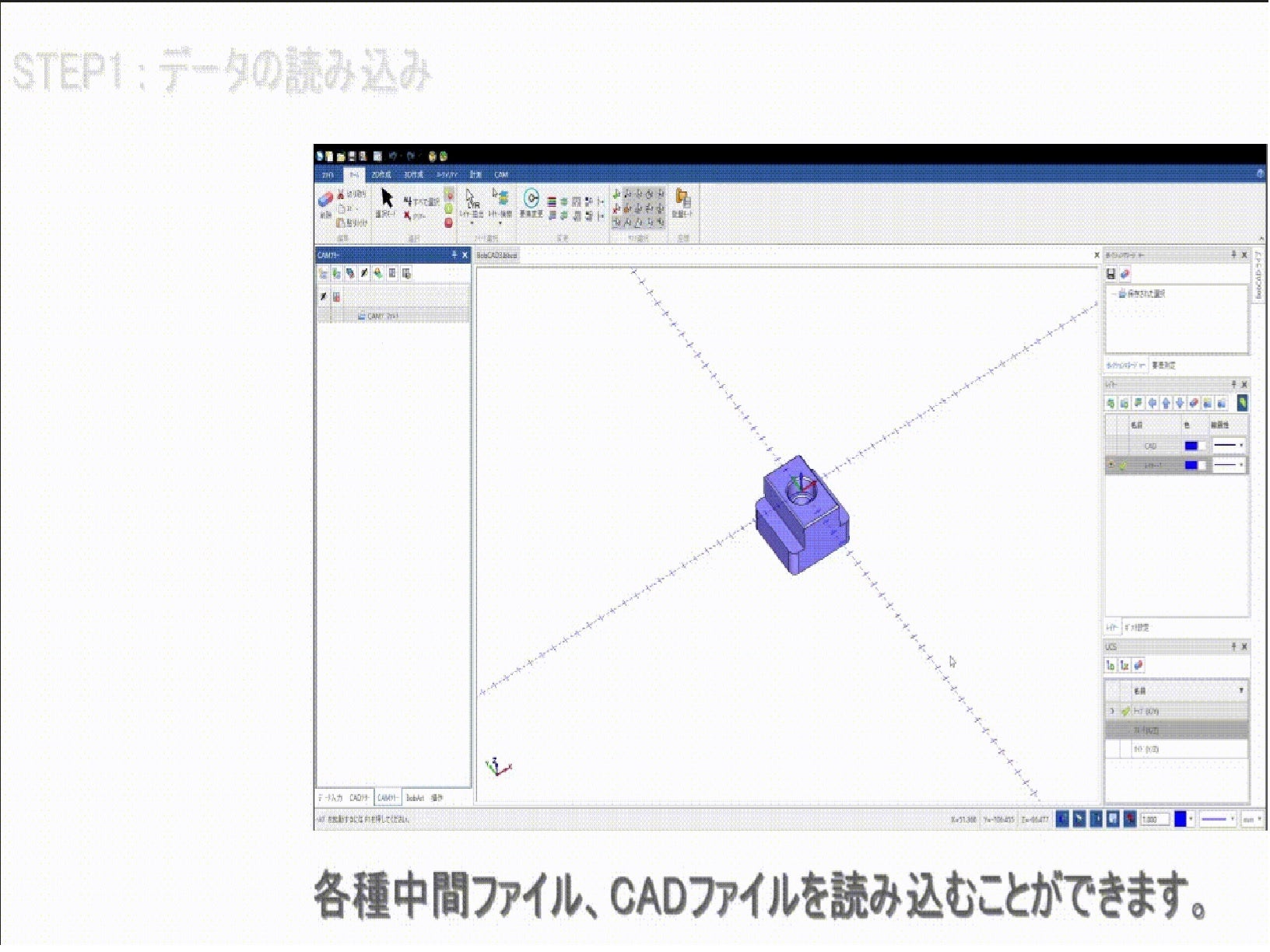The width and height of the screenshot is (1270, 952).
Task: Click the purple 3D block model in the viewport
Action: [x=801, y=516]
